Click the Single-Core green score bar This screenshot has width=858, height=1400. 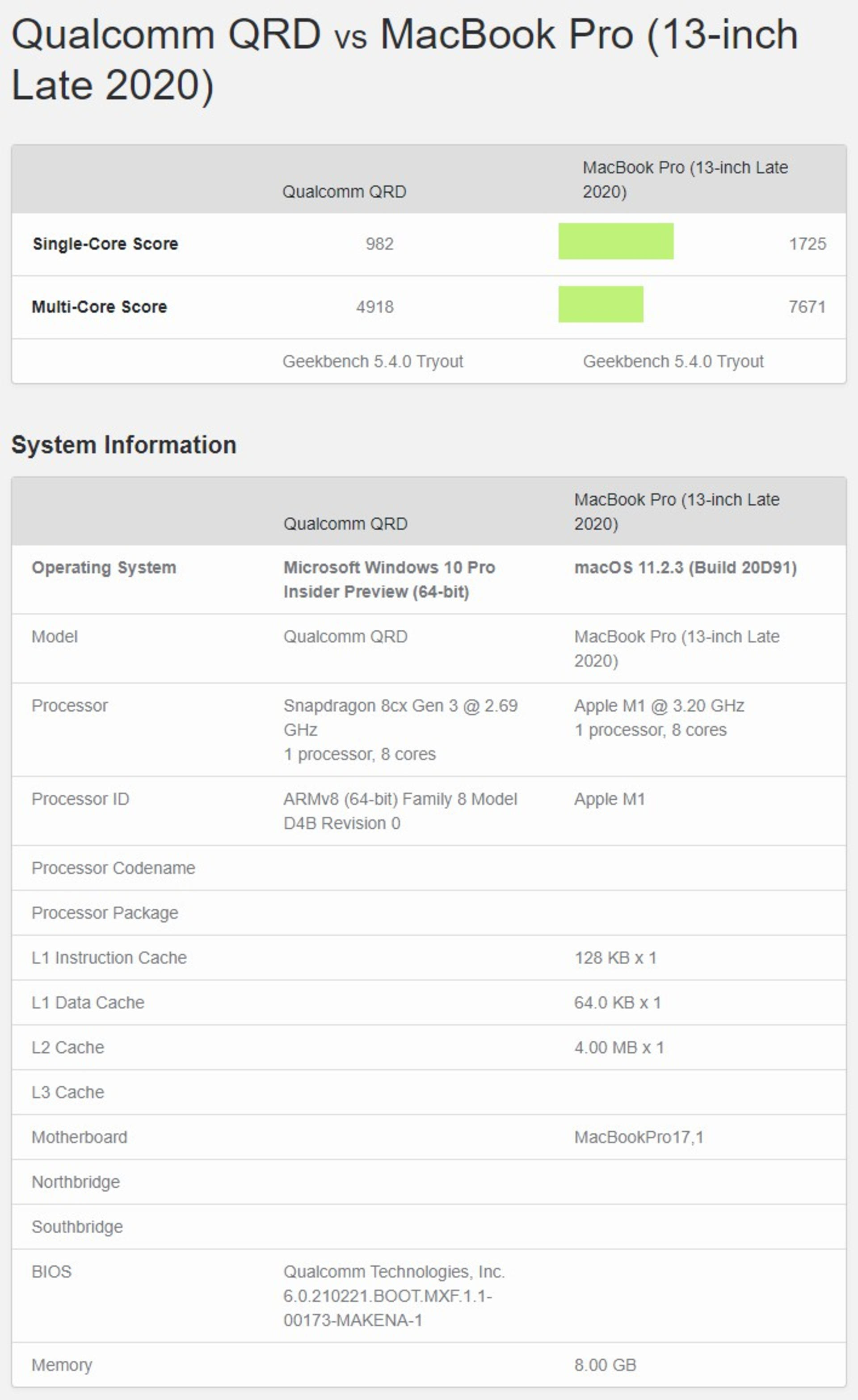616,241
